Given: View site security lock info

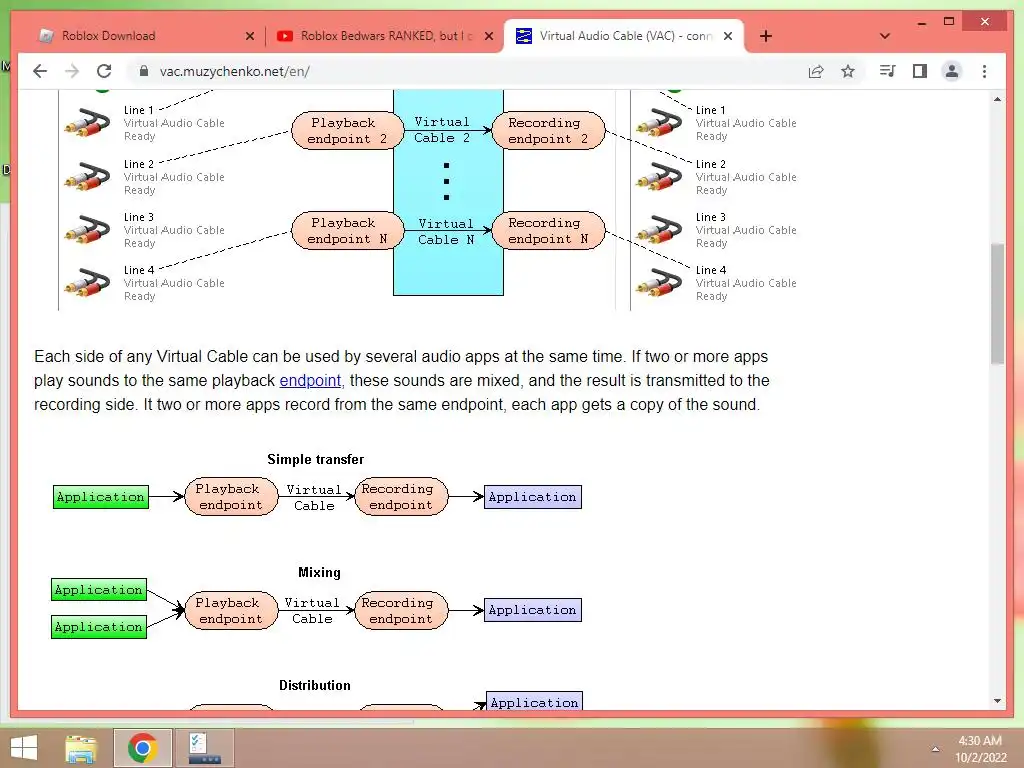Looking at the screenshot, I should [x=144, y=71].
